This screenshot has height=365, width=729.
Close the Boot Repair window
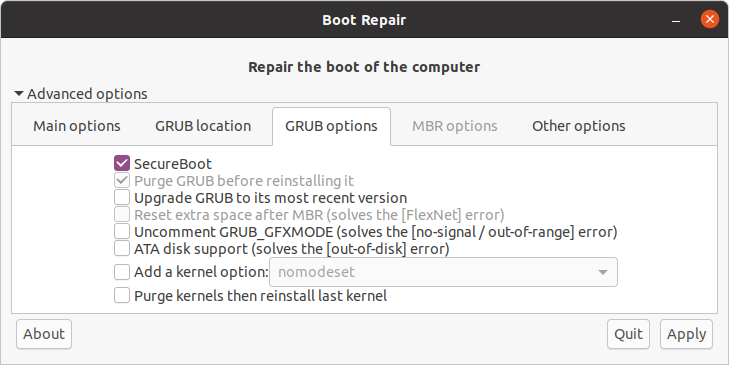point(709,20)
